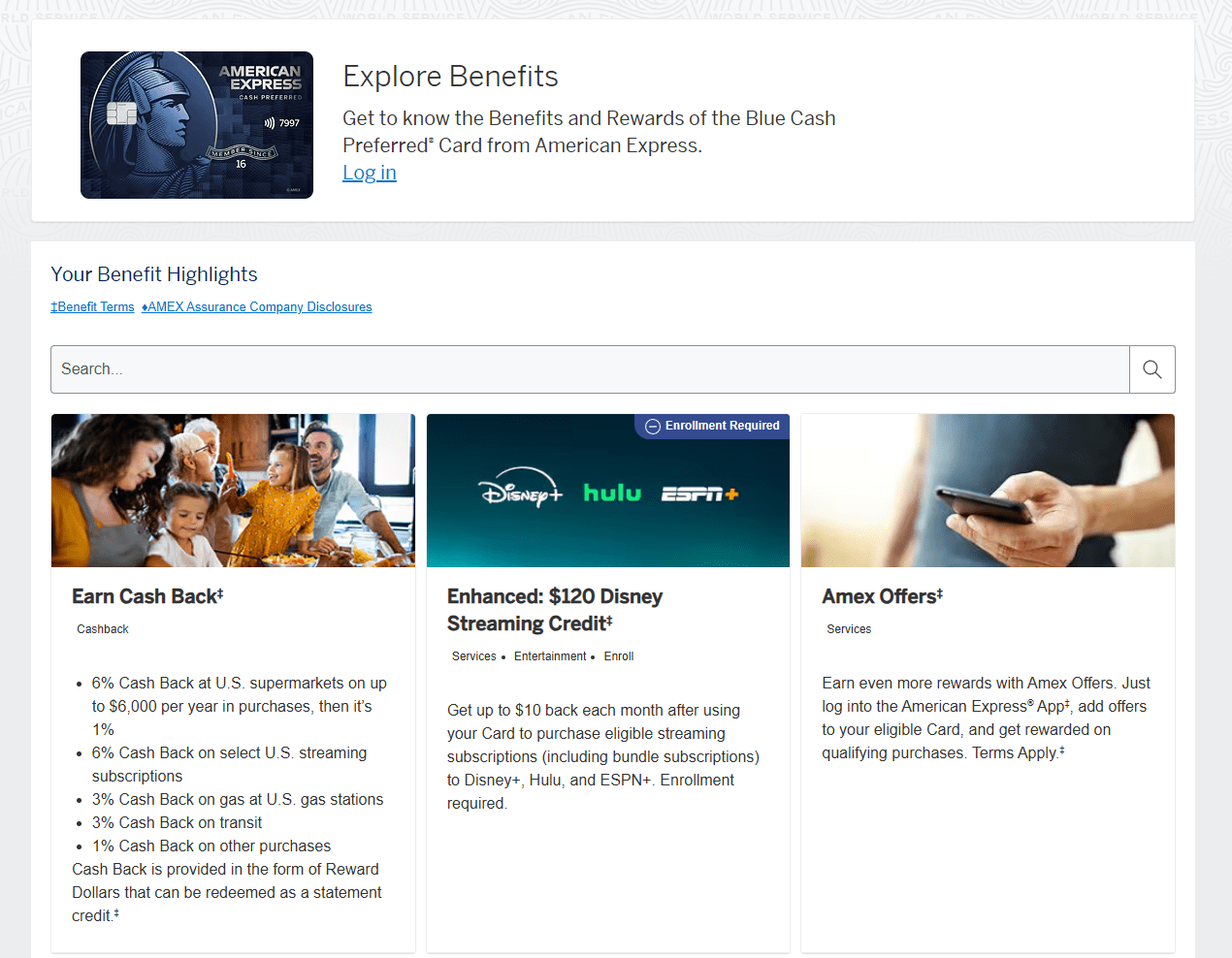Open the Earn Cash Back card title
Image resolution: width=1232 pixels, height=958 pixels.
click(x=147, y=596)
